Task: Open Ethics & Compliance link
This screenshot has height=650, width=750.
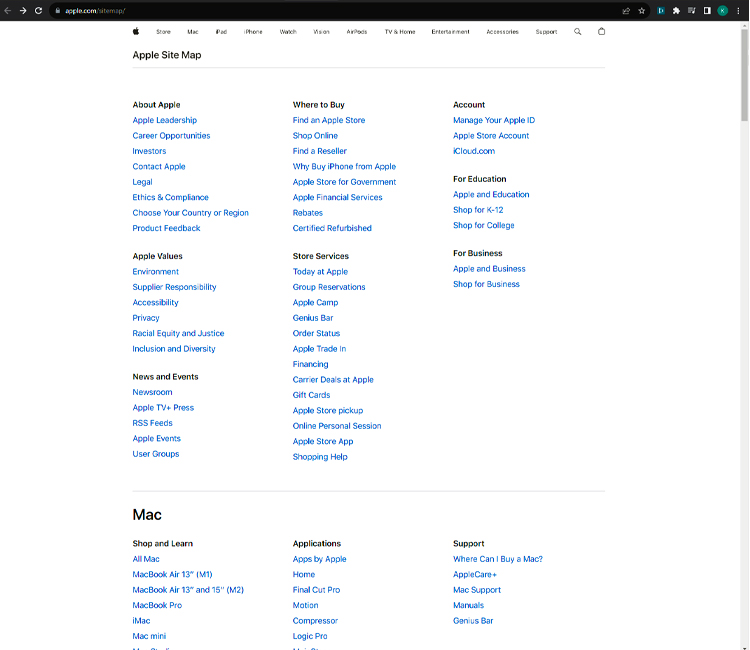Action: click(x=170, y=197)
